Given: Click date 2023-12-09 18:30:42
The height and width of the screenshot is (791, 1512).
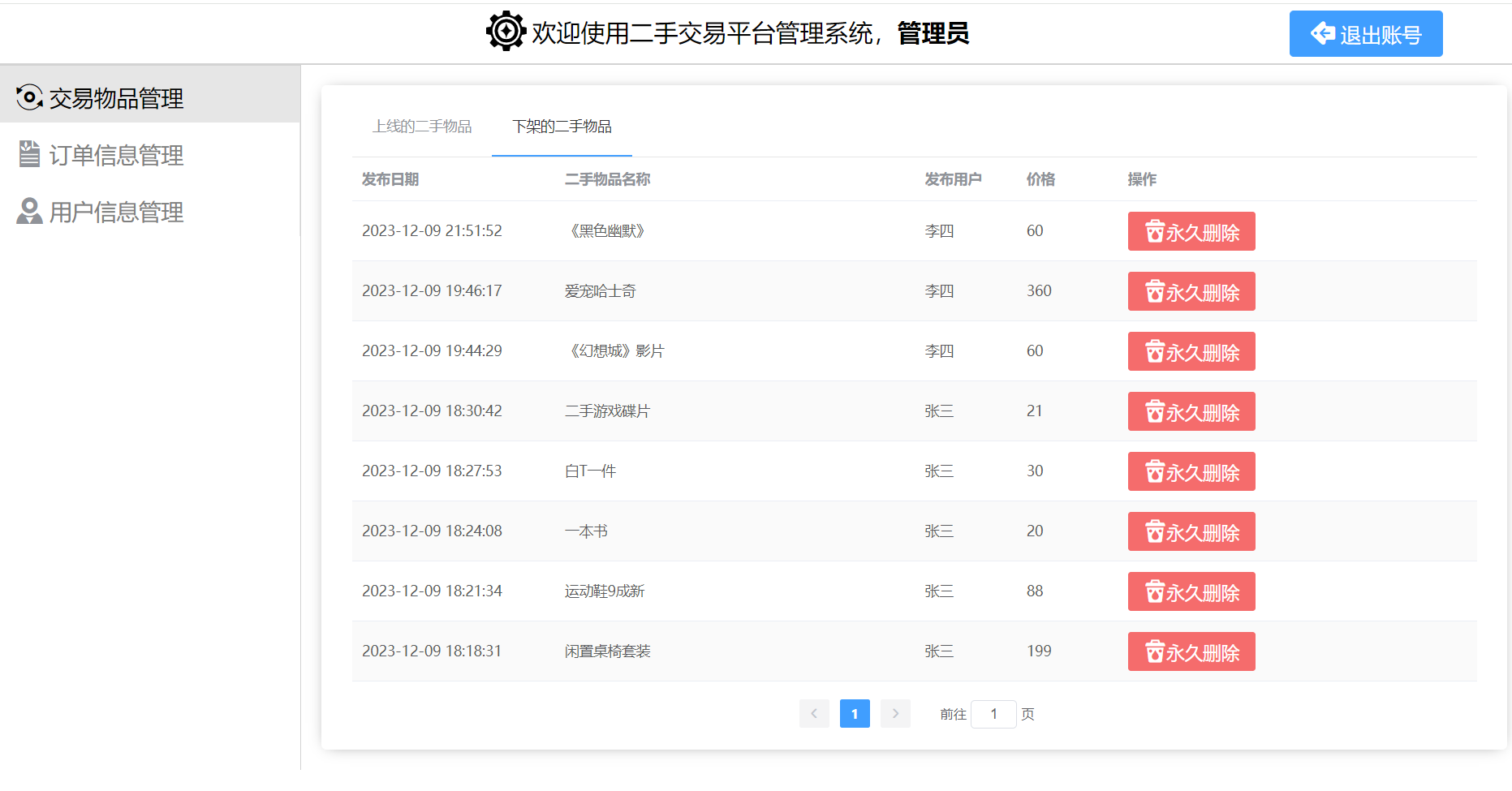Looking at the screenshot, I should pyautogui.click(x=432, y=411).
